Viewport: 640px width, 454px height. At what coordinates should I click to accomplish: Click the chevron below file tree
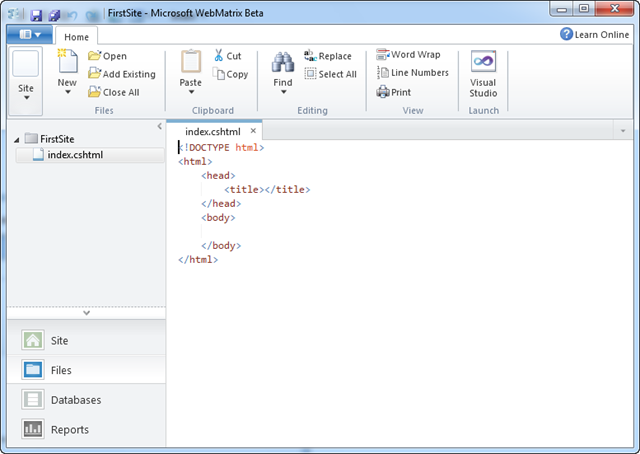click(87, 313)
